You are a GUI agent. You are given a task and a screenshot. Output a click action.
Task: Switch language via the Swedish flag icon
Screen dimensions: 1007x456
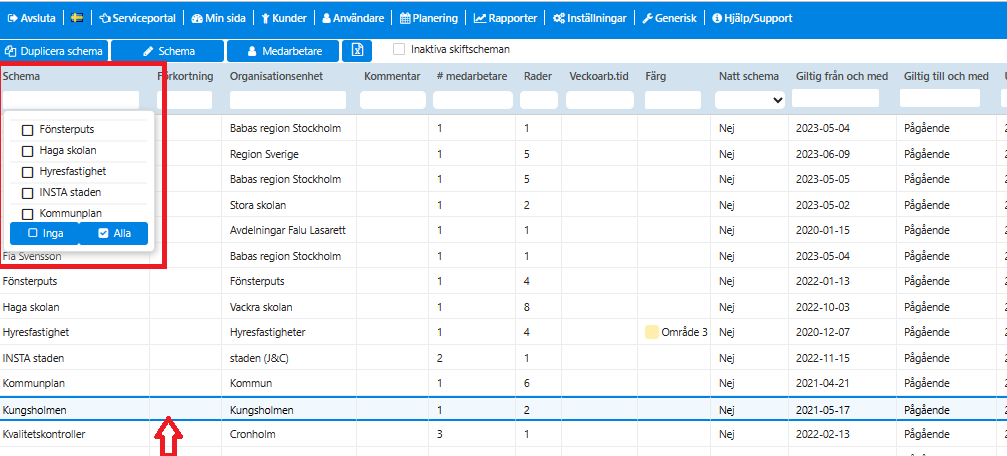coord(76,18)
